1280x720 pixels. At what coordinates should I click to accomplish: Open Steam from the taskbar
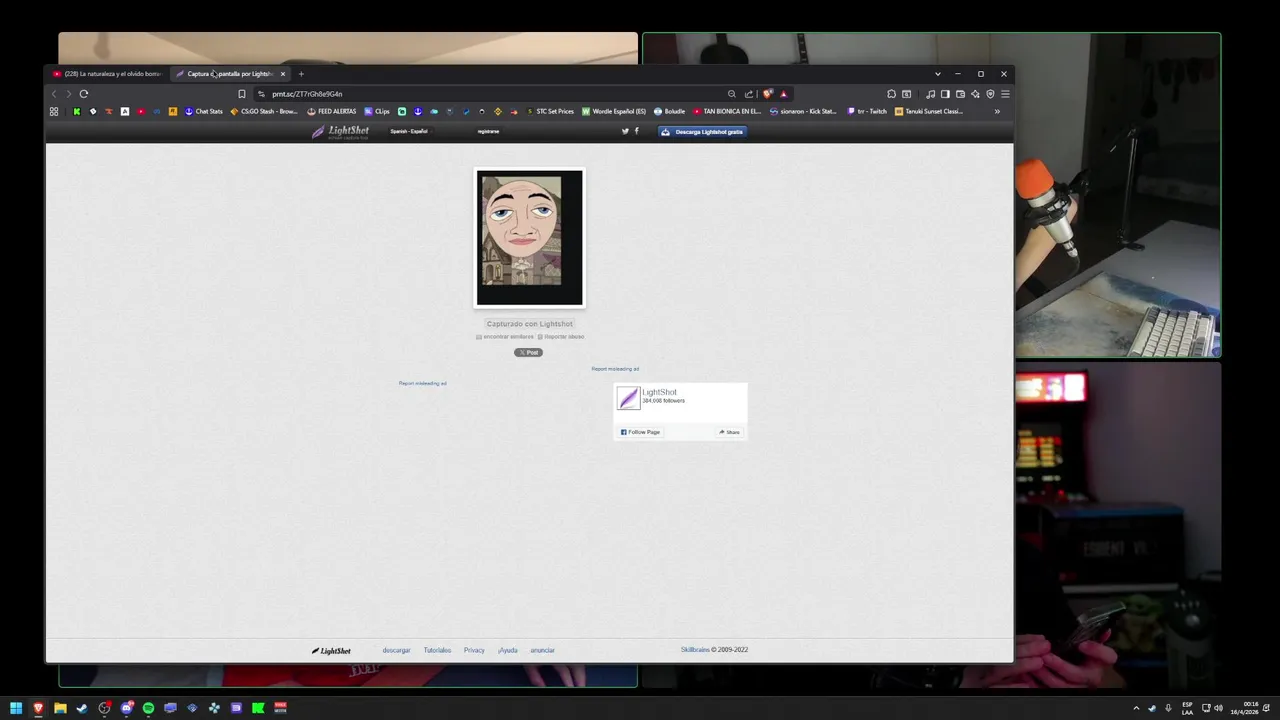pyautogui.click(x=82, y=708)
